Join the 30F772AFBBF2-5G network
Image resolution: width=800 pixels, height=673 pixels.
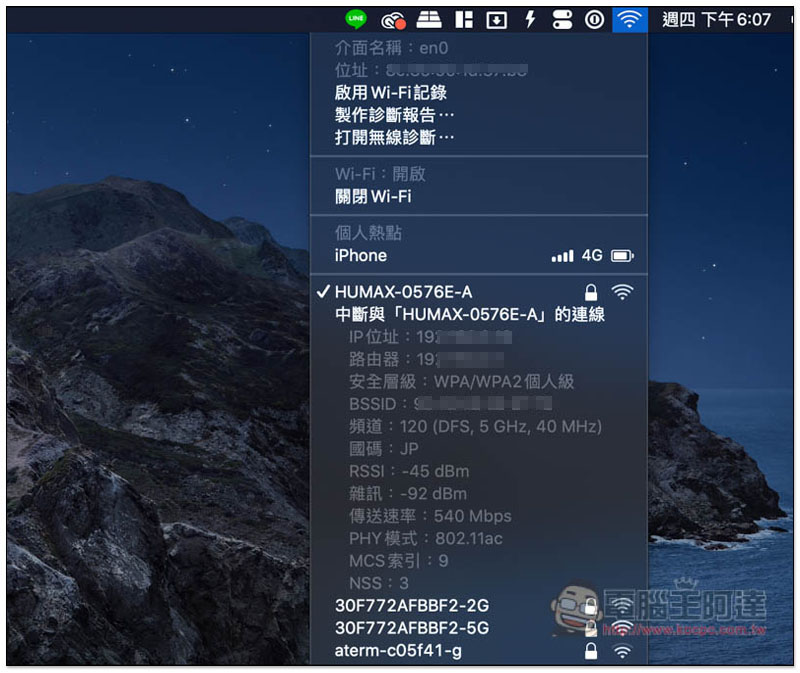412,628
